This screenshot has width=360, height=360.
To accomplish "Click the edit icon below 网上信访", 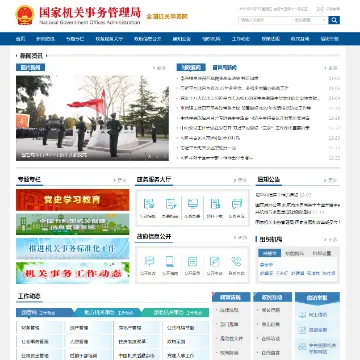I will 302,330.
